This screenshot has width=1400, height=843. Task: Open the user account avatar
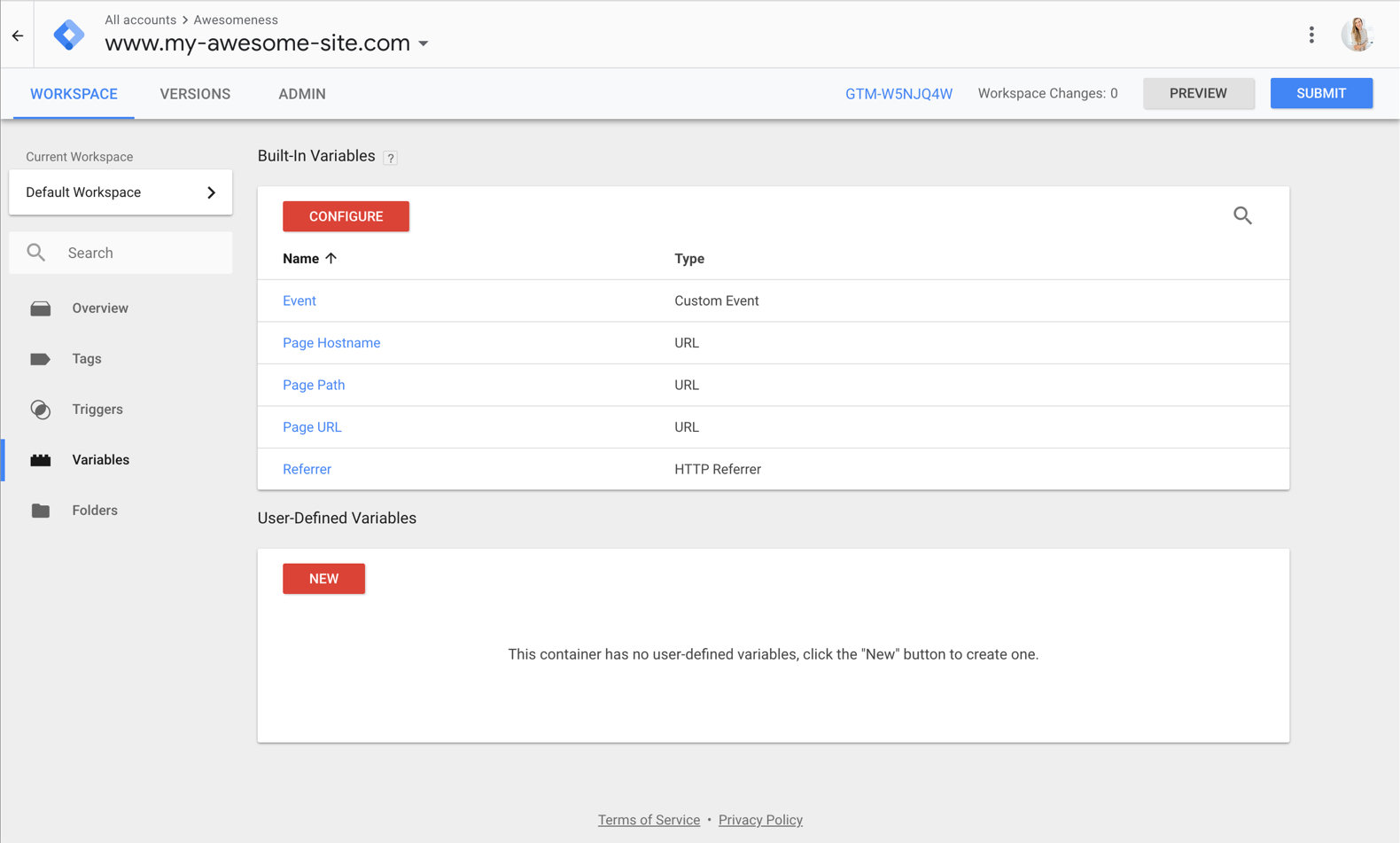click(1357, 35)
